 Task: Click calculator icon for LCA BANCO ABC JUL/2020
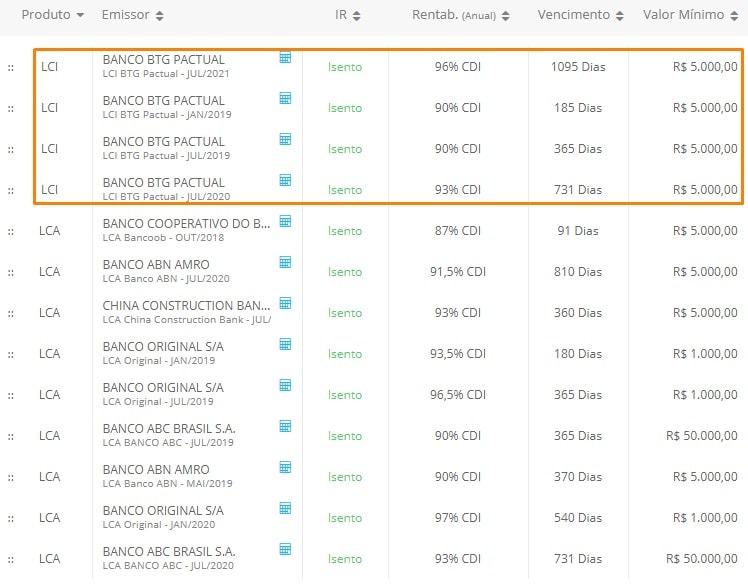point(285,550)
